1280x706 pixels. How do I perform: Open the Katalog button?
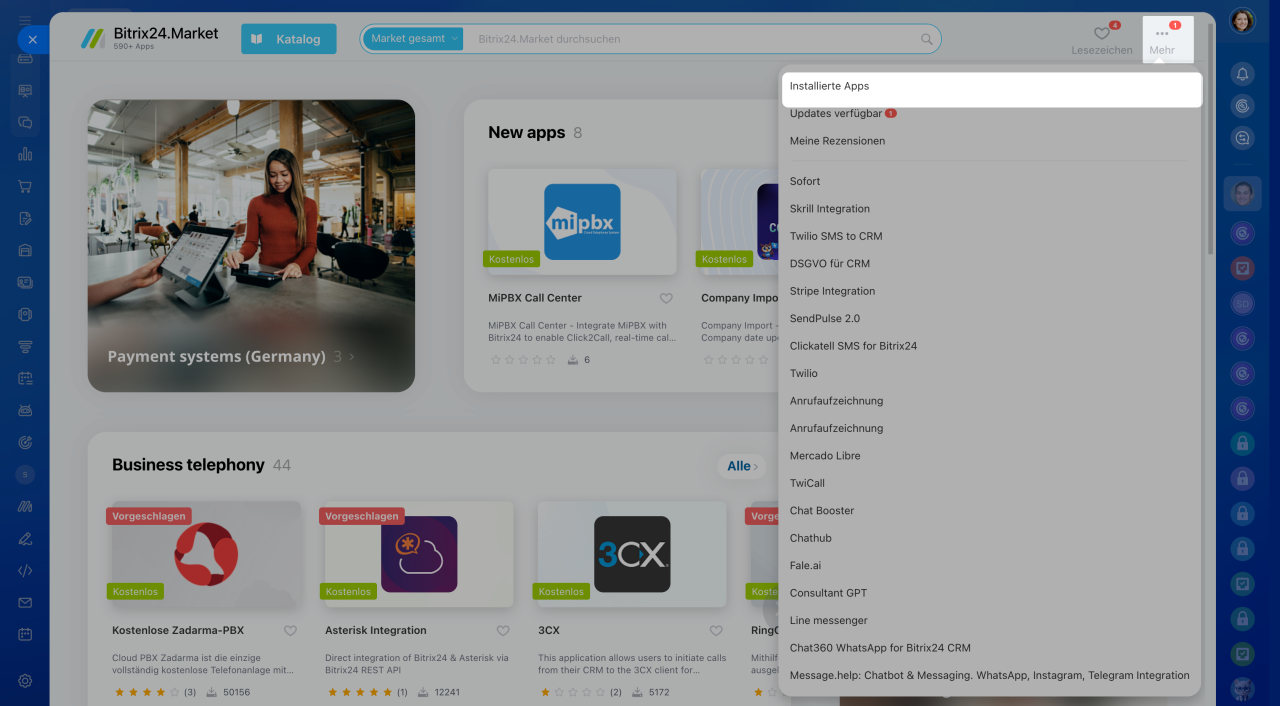point(289,39)
